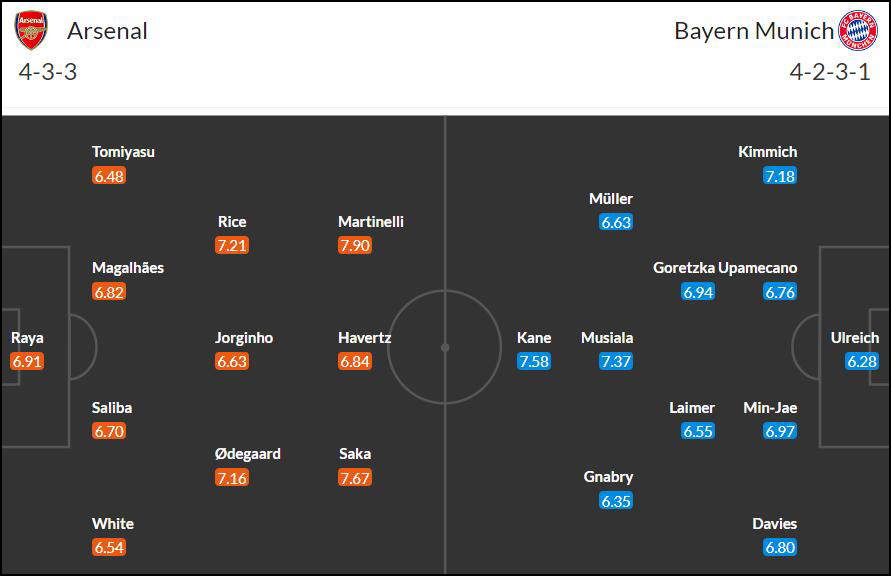The width and height of the screenshot is (891, 576).
Task: Select Martinelli's 7.90 rating badge
Action: pos(355,245)
